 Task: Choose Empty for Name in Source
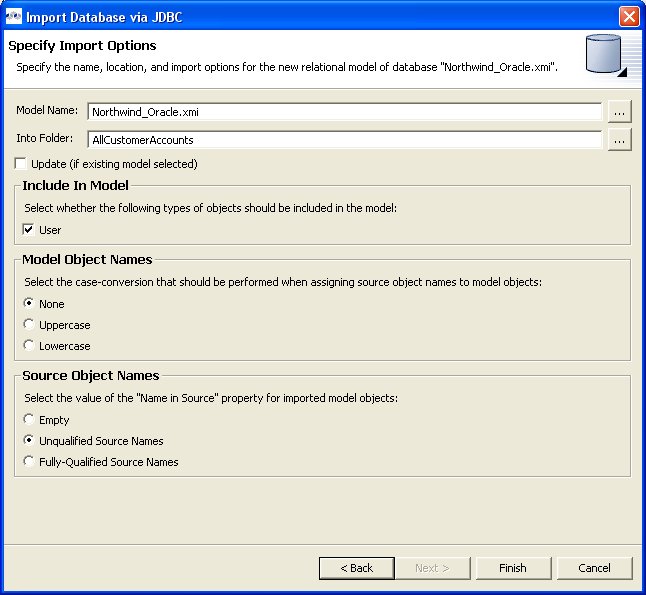point(29,420)
